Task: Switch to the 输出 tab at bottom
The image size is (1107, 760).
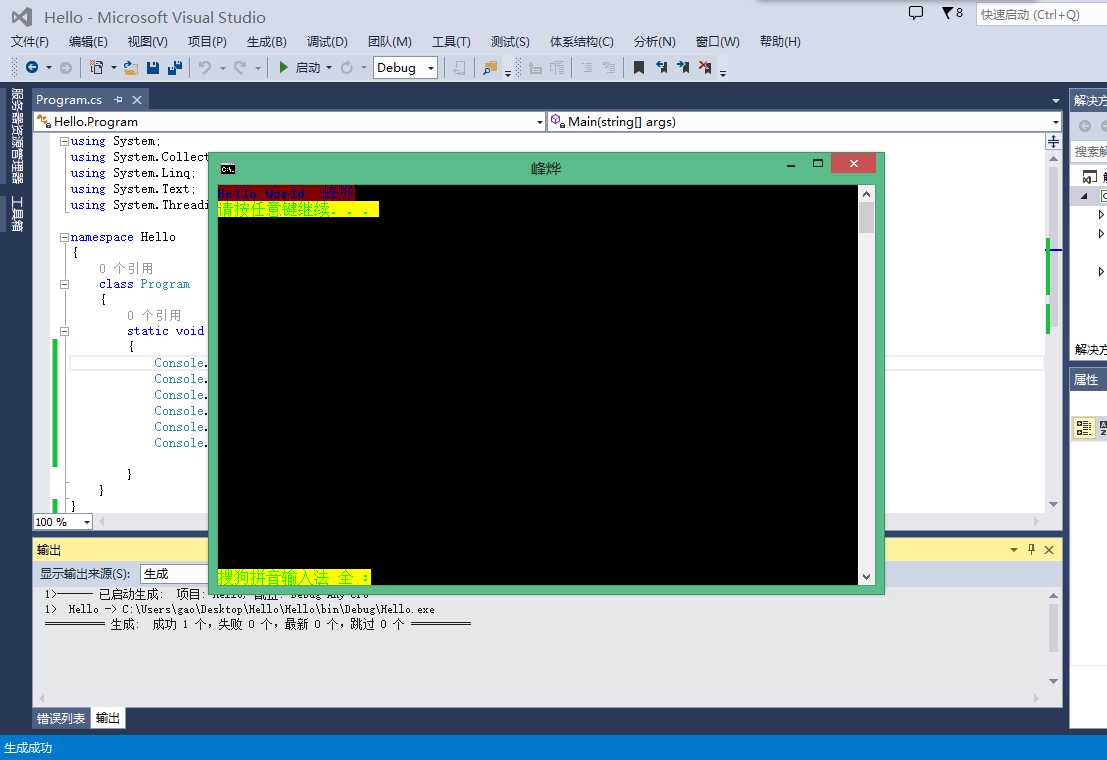Action: (x=107, y=718)
